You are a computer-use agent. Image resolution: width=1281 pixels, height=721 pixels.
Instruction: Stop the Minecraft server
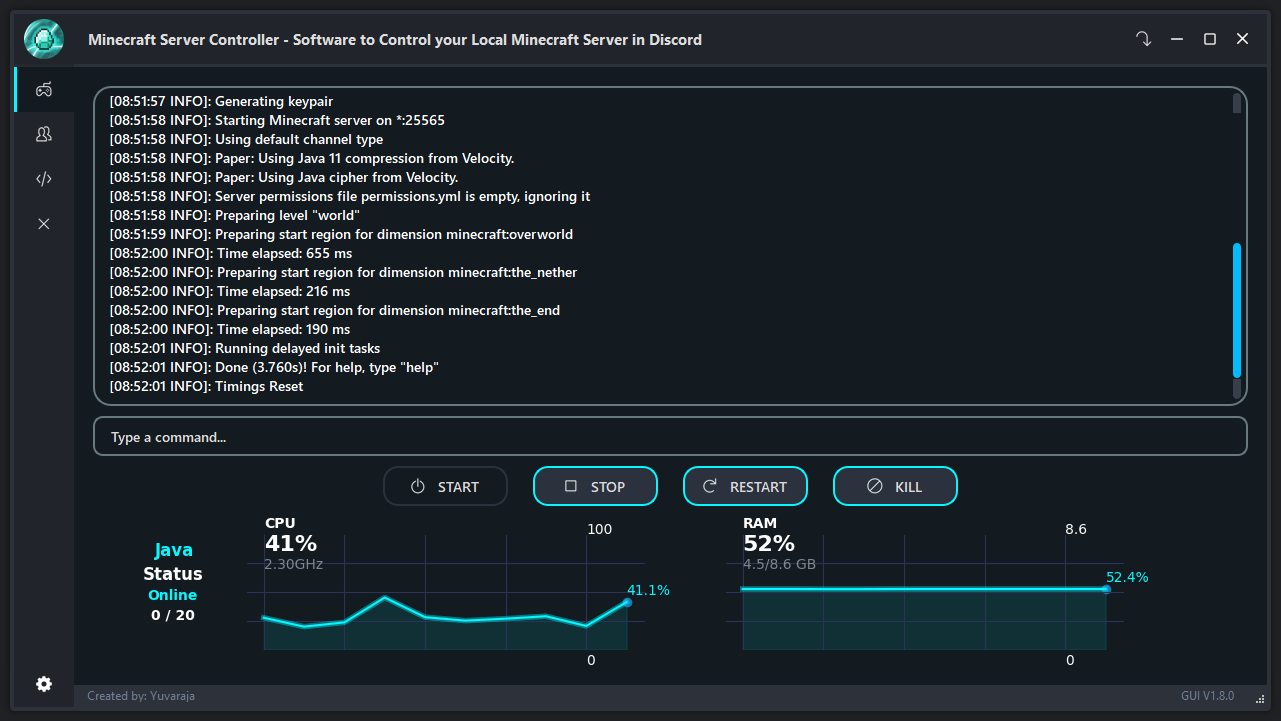[x=595, y=487]
